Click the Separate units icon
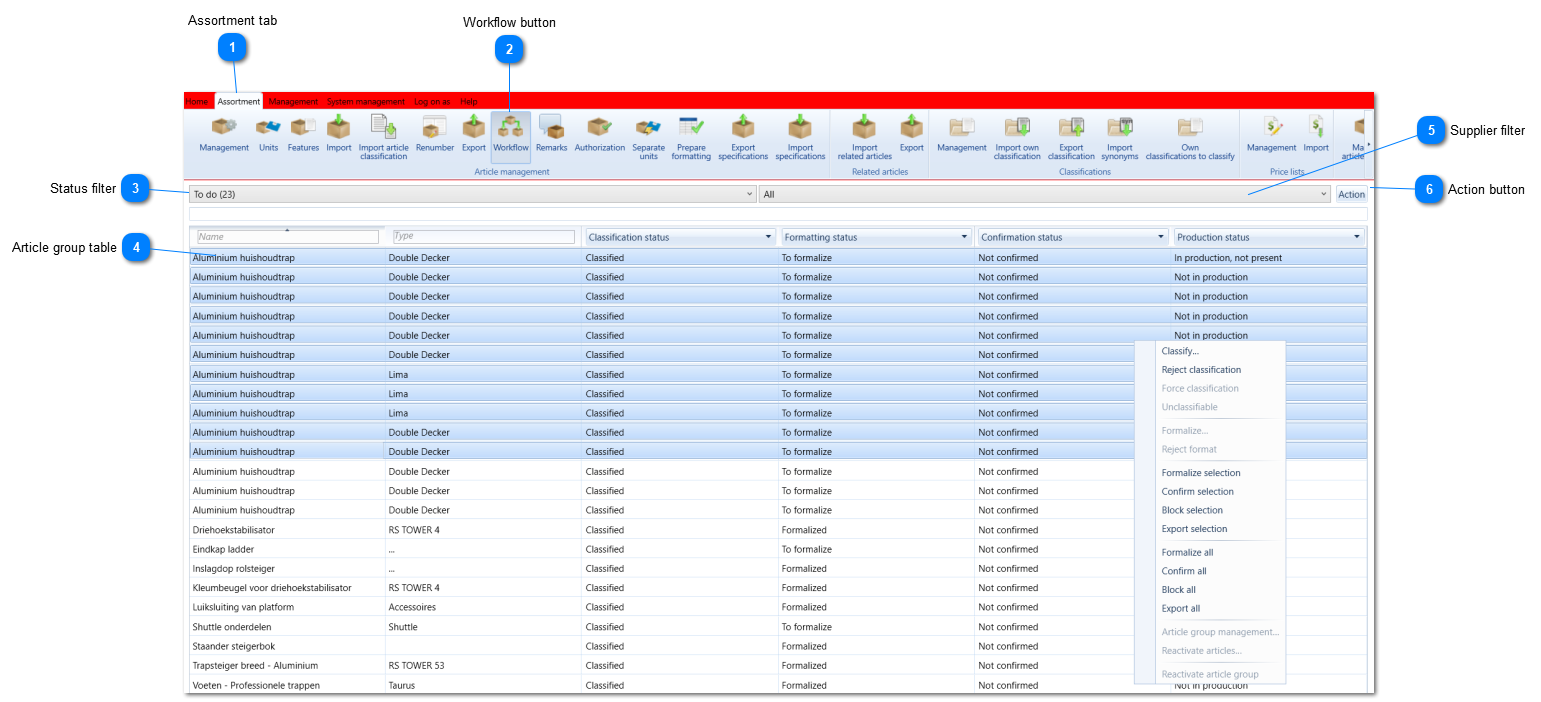This screenshot has height=702, width=1541. (x=648, y=138)
